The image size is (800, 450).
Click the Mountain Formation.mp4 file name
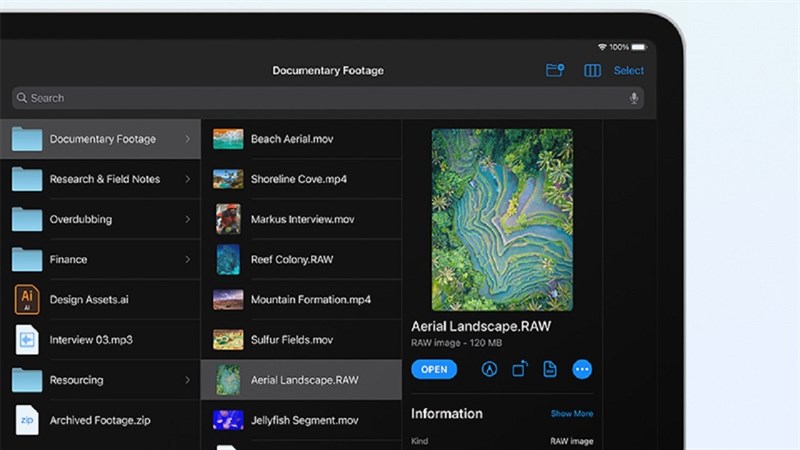click(311, 299)
